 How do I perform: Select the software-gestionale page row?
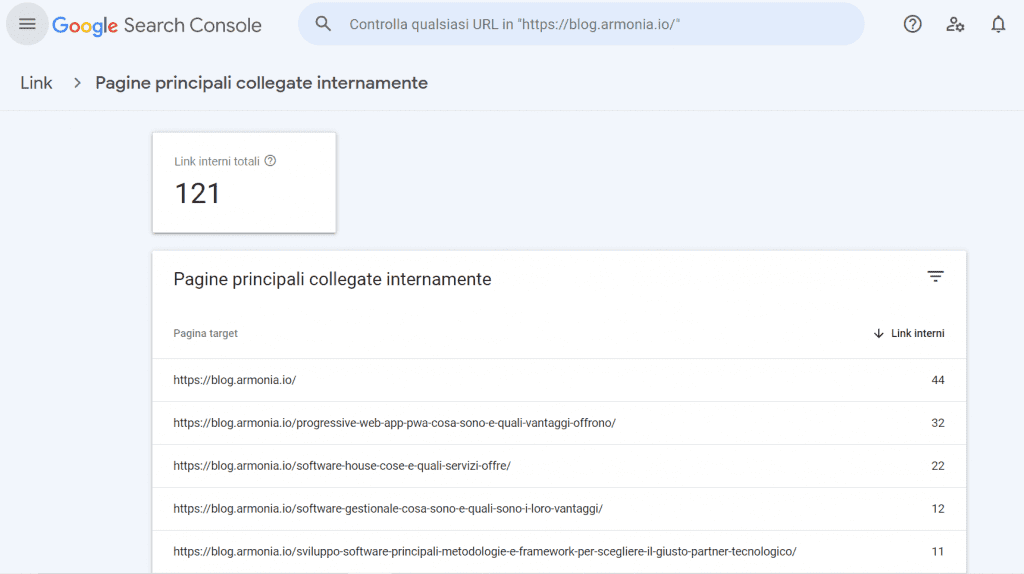click(x=388, y=509)
